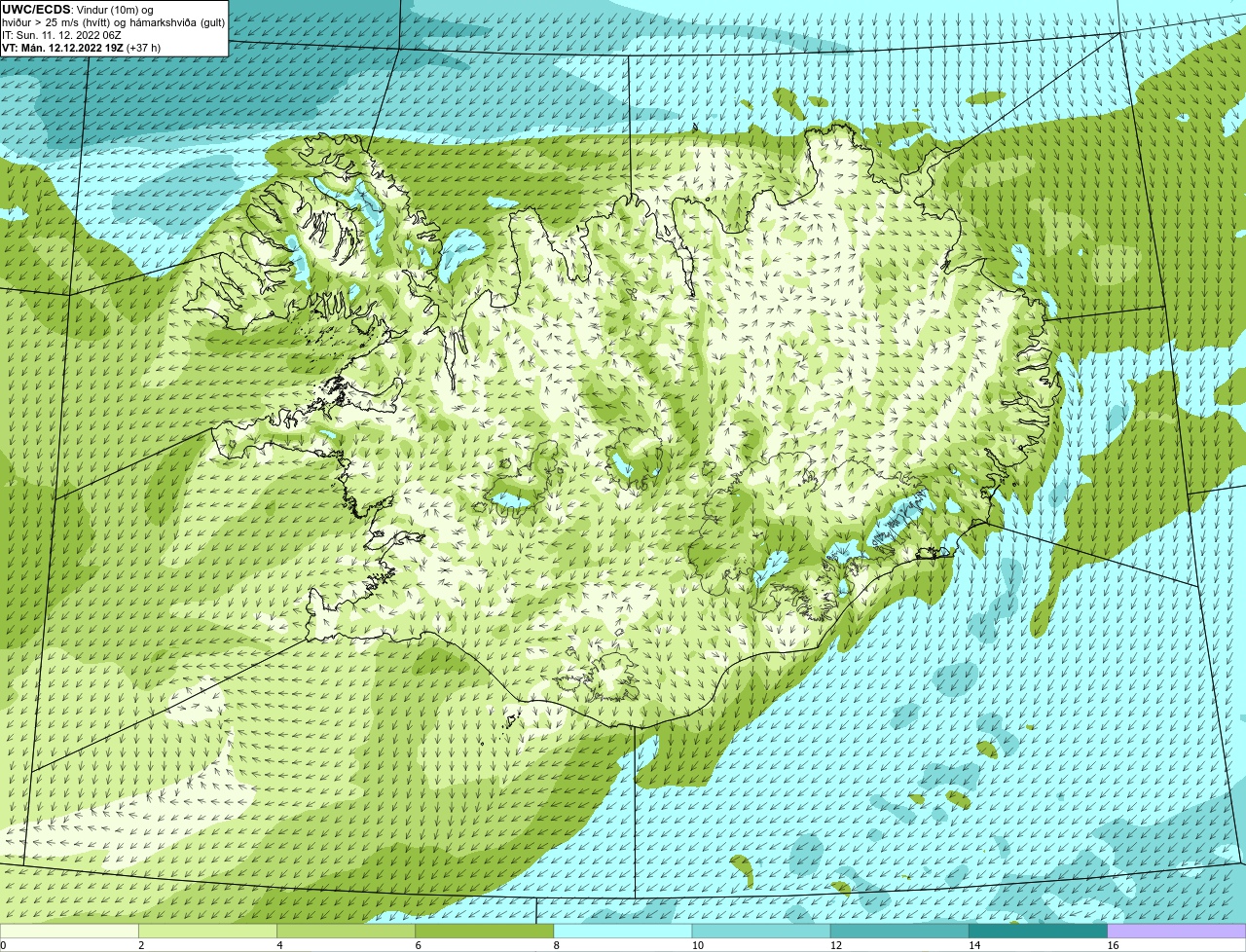Screen dimensions: 1246x952
Task: Click the cyan 10–12 legend swatch
Action: pyautogui.click(x=761, y=931)
